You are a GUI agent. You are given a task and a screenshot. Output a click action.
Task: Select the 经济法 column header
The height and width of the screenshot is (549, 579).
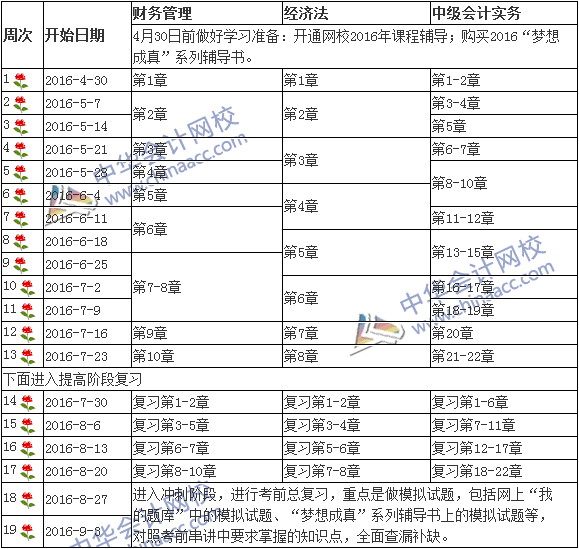[356, 14]
